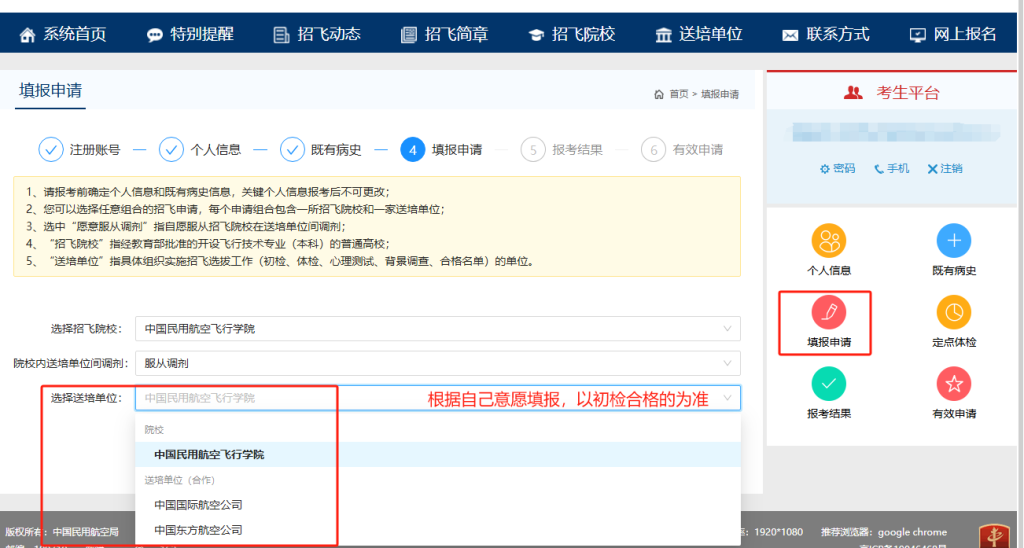Click the 手机 phone link
Screen dimensions: 1024x548
pyautogui.click(x=892, y=169)
